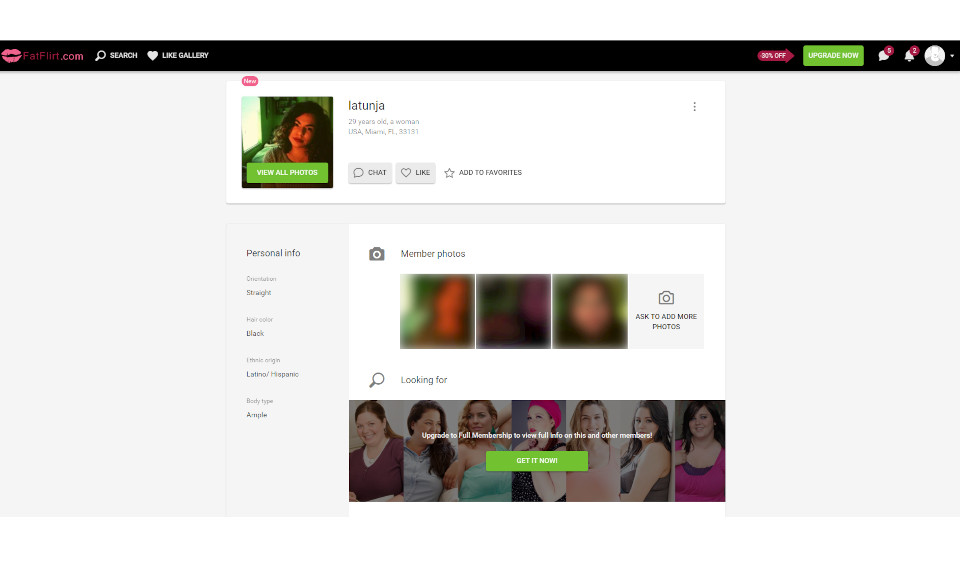This screenshot has width=960, height=561.
Task: Expand the account dropdown arrow
Action: (952, 56)
